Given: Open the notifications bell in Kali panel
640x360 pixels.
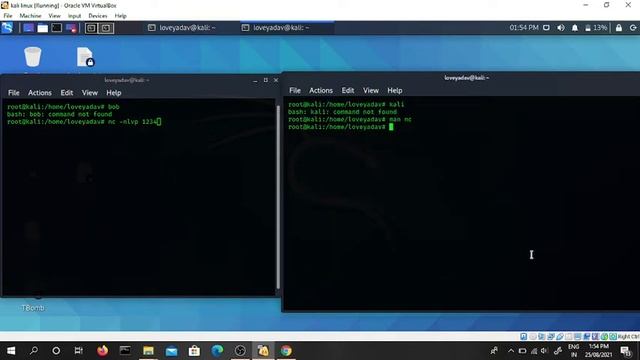Looking at the screenshot, I should [x=575, y=28].
